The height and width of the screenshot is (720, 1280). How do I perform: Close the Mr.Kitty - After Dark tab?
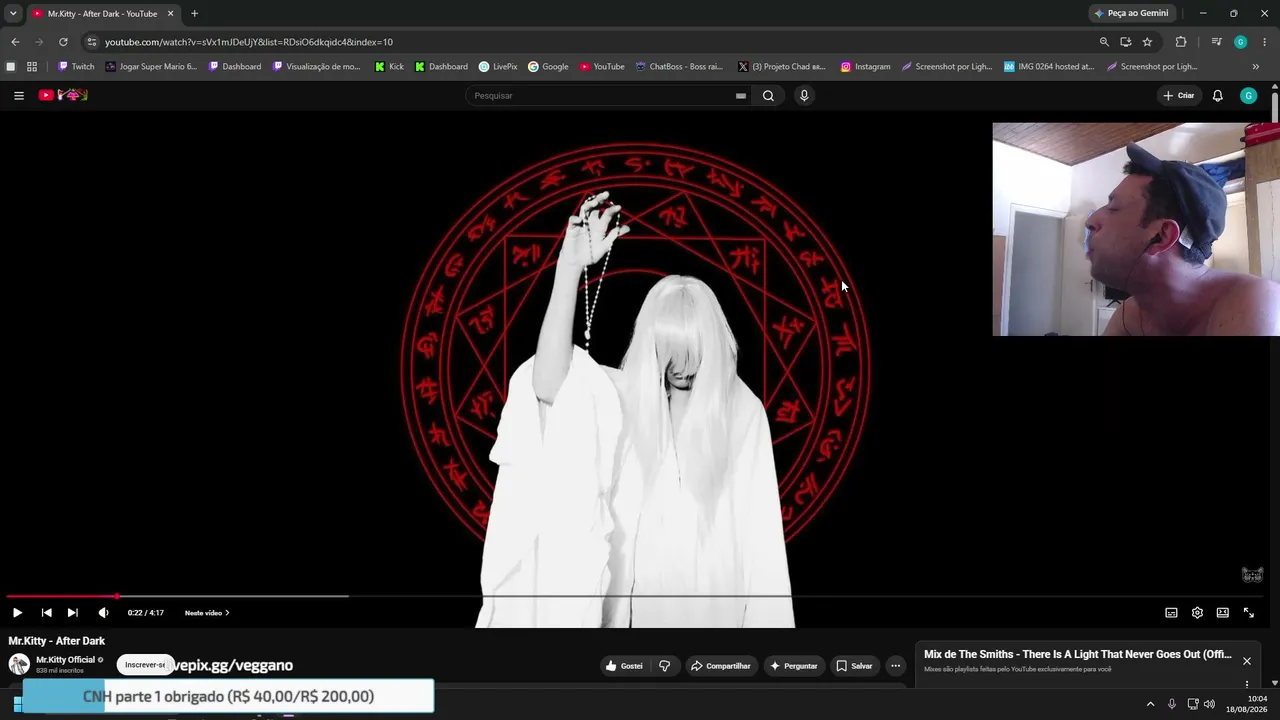coord(170,14)
